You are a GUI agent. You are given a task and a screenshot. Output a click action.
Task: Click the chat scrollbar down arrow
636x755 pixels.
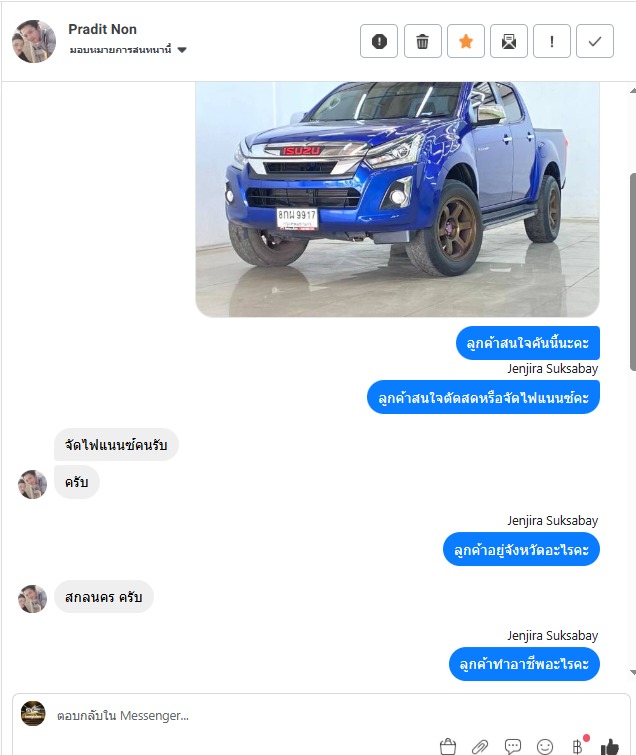633,672
